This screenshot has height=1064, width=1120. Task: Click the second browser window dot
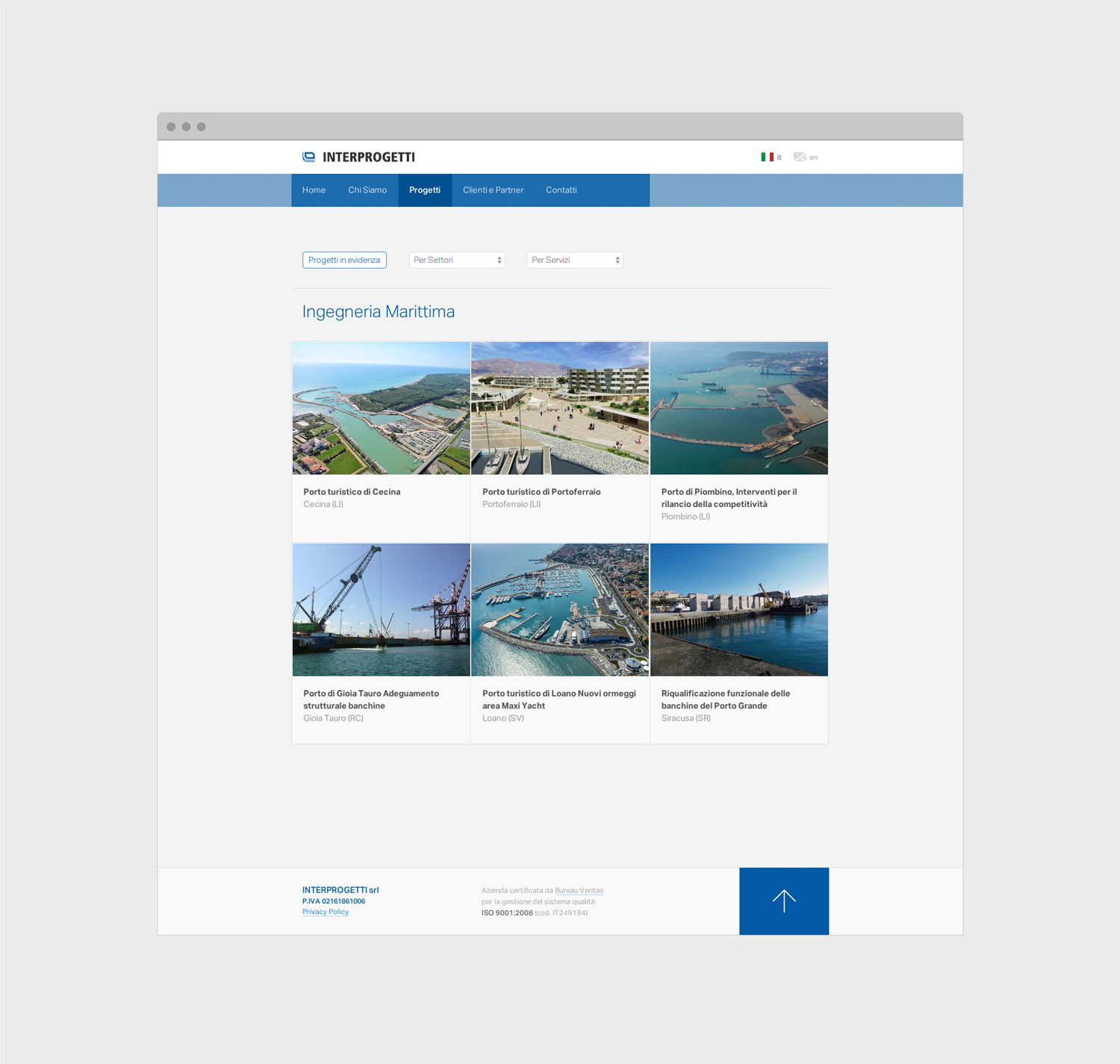186,127
